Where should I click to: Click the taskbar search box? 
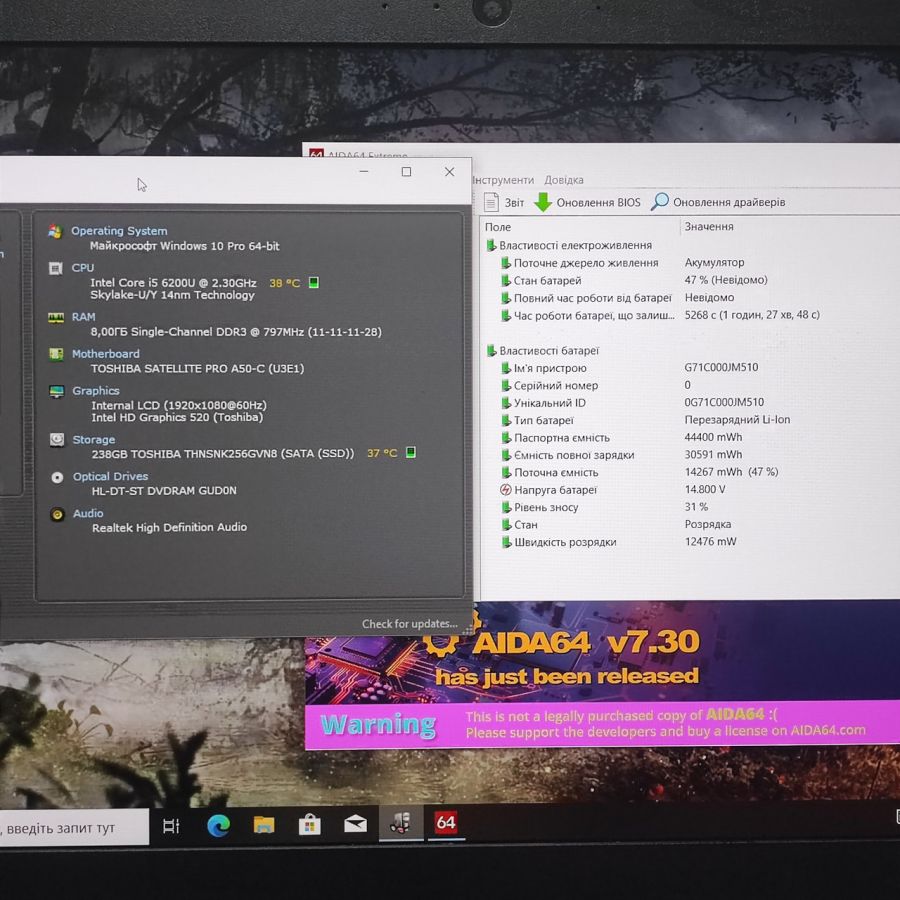pos(73,828)
